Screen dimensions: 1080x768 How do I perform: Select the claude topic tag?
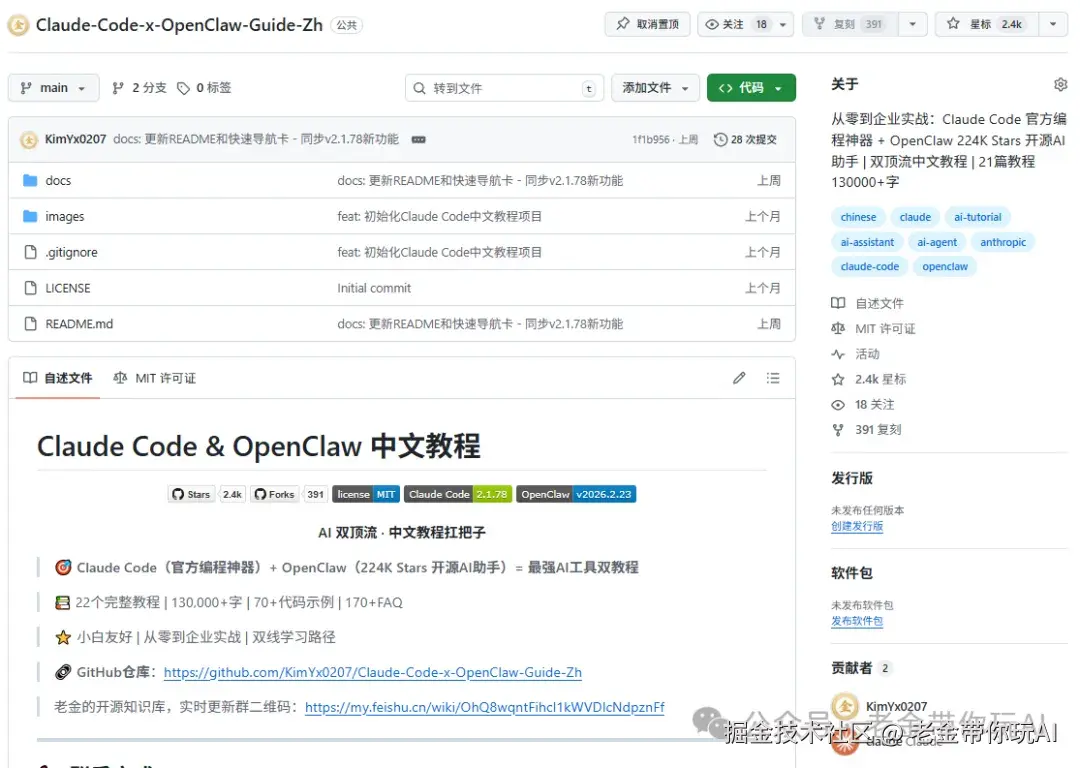pos(915,217)
